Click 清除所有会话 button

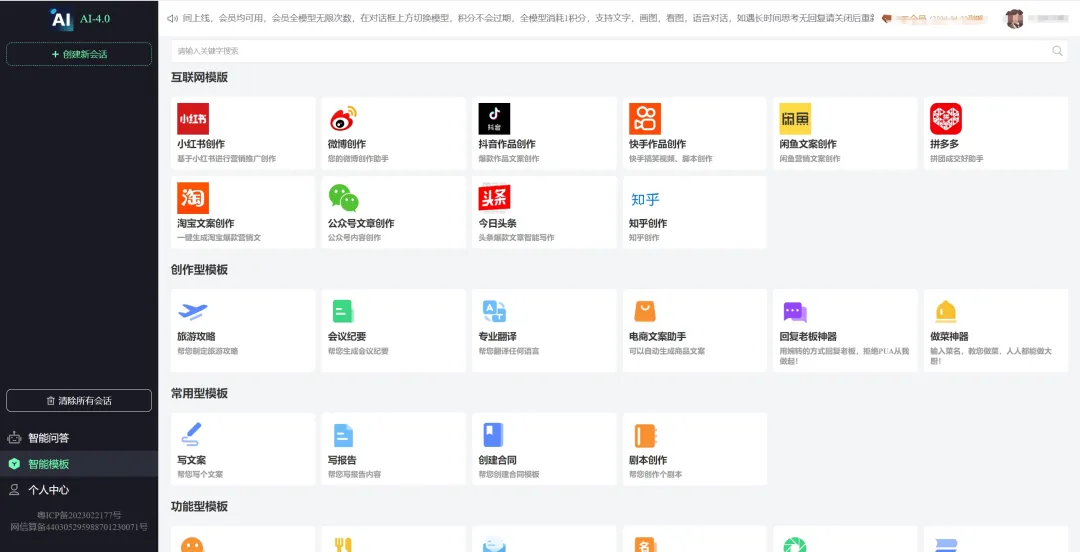pos(79,400)
